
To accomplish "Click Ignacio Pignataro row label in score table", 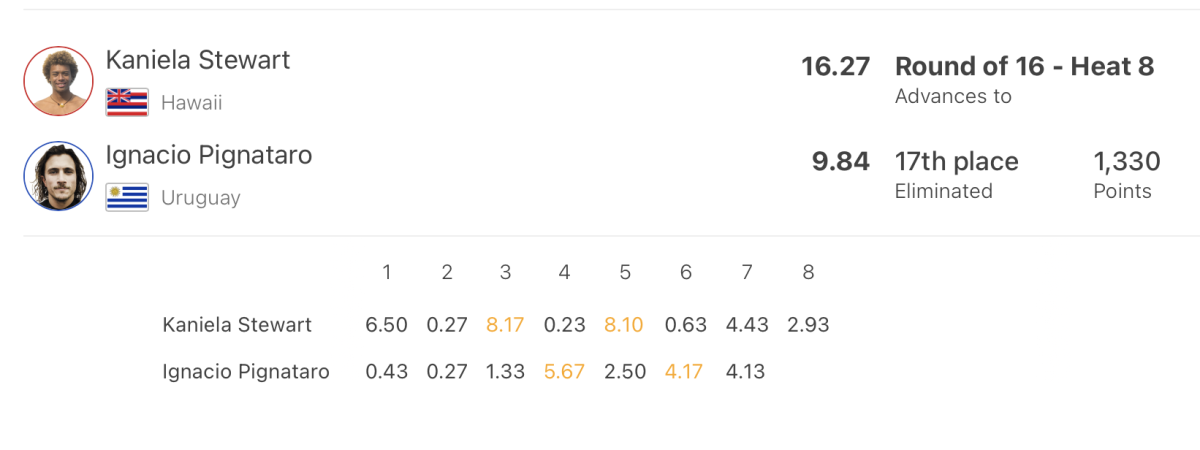I will coord(246,372).
